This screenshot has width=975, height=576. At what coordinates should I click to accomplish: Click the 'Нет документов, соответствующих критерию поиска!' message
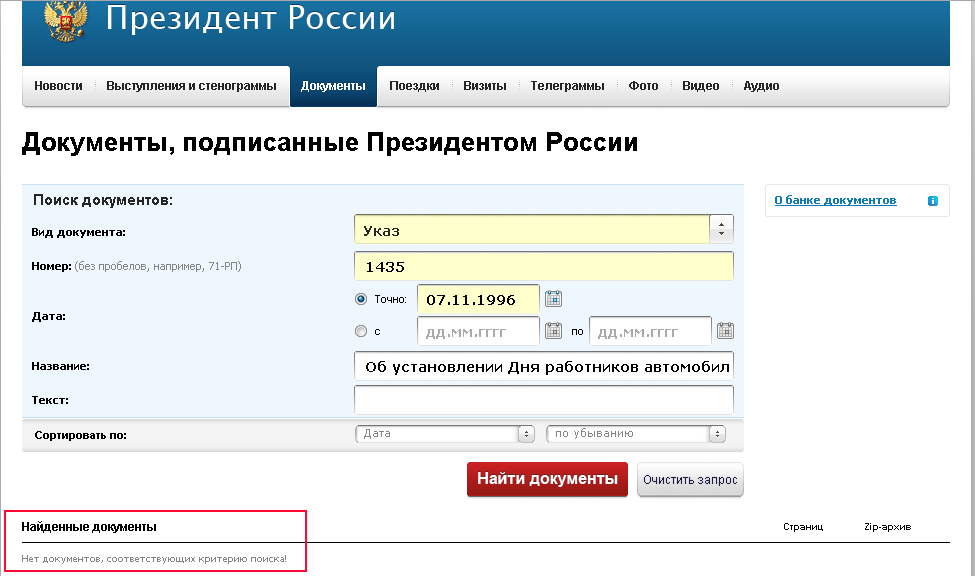click(x=154, y=559)
